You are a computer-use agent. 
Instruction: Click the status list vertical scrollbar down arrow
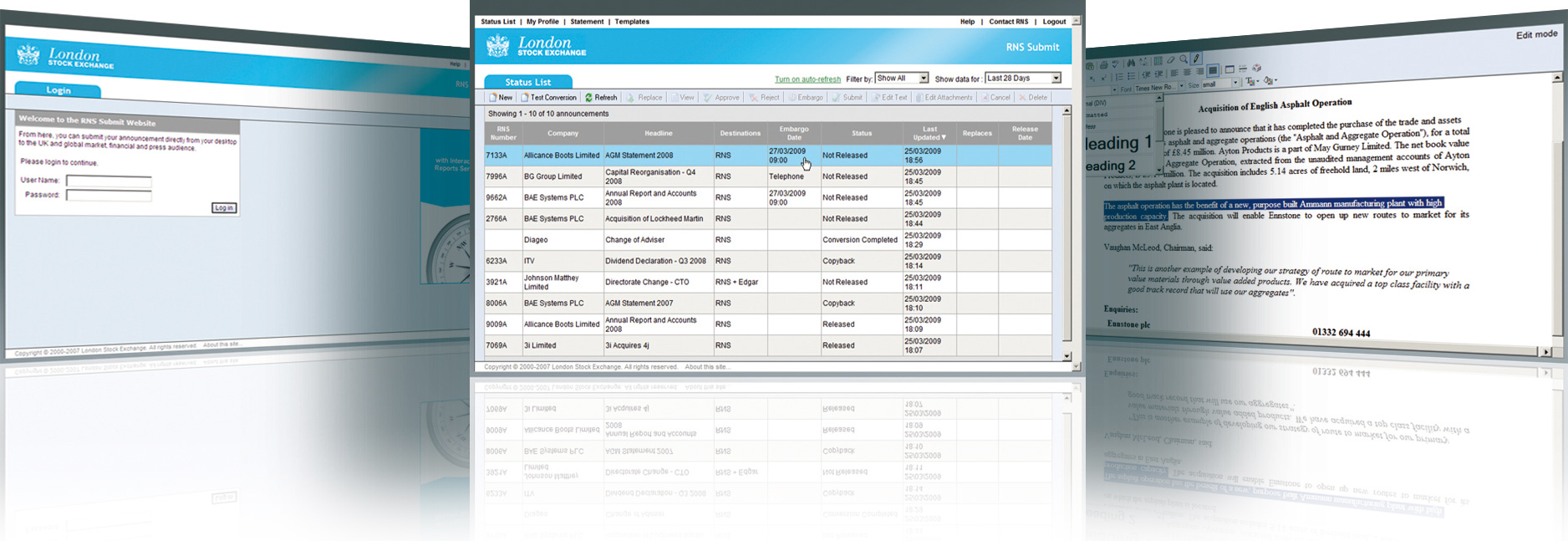pos(1067,357)
